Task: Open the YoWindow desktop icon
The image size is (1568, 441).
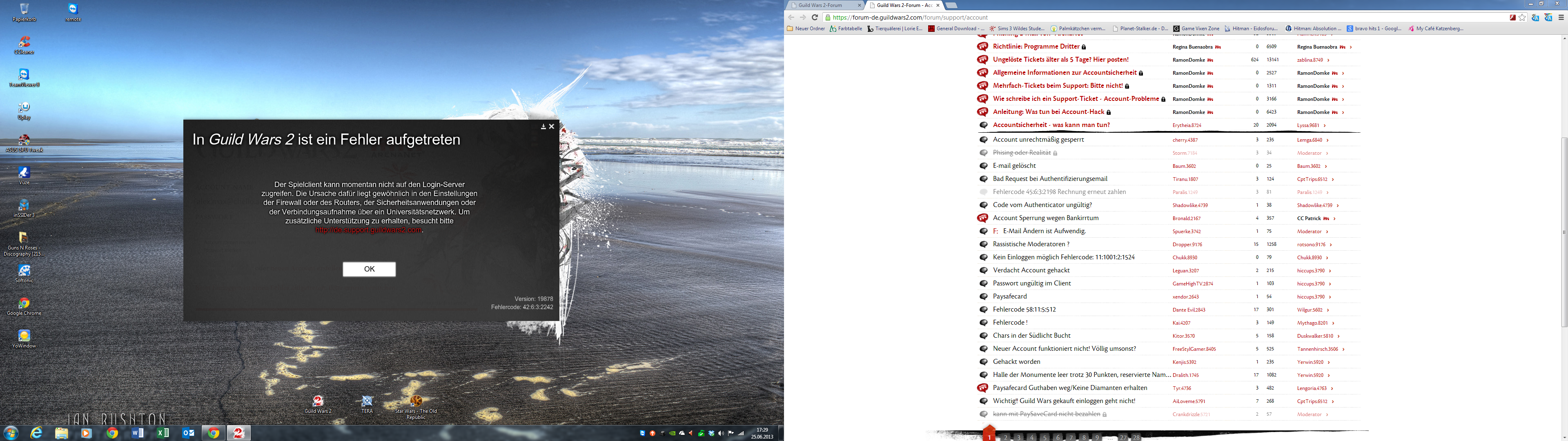Action: pyautogui.click(x=24, y=339)
